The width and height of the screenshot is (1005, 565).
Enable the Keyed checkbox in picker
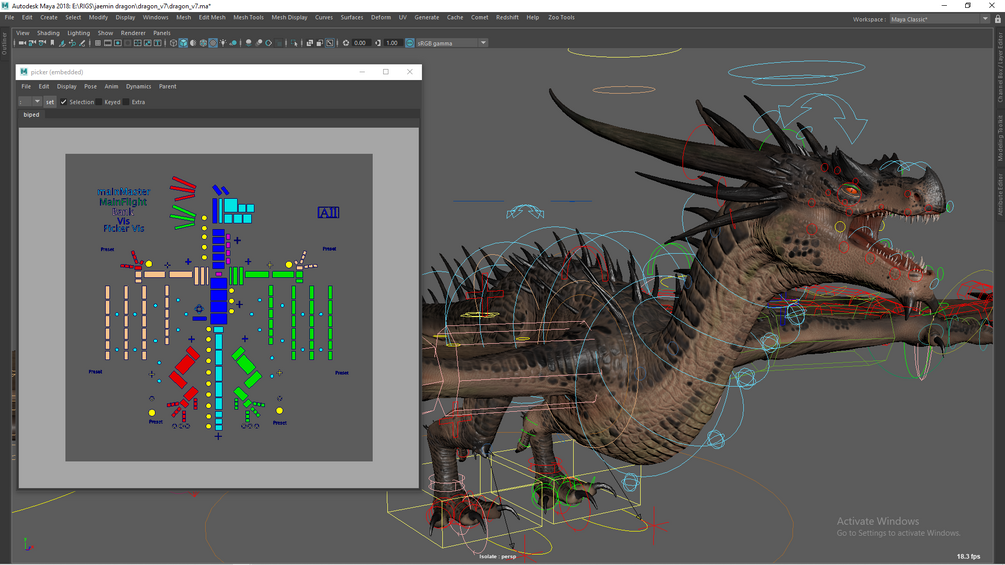[x=100, y=102]
